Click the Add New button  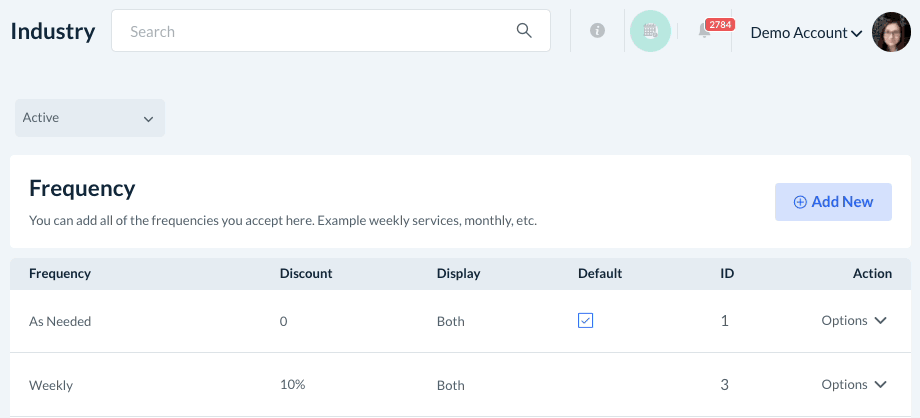pos(833,202)
